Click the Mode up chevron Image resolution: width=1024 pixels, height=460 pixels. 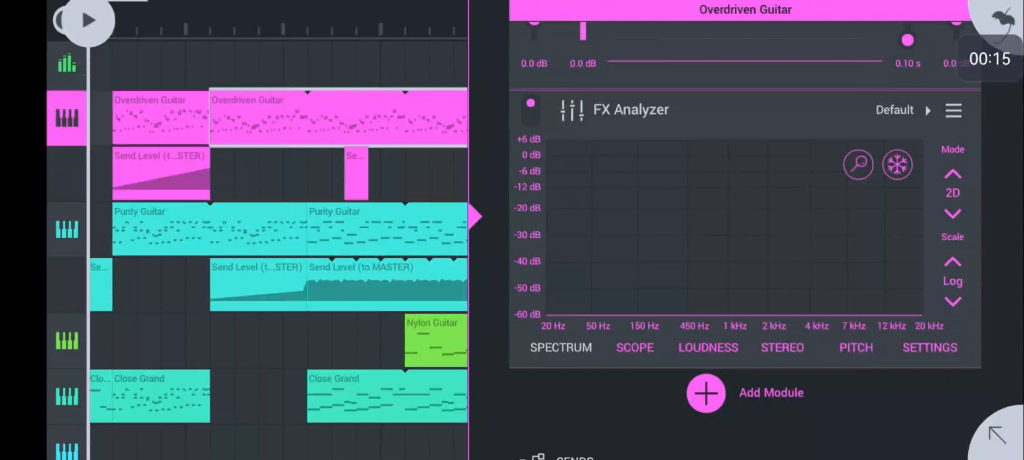(953, 174)
